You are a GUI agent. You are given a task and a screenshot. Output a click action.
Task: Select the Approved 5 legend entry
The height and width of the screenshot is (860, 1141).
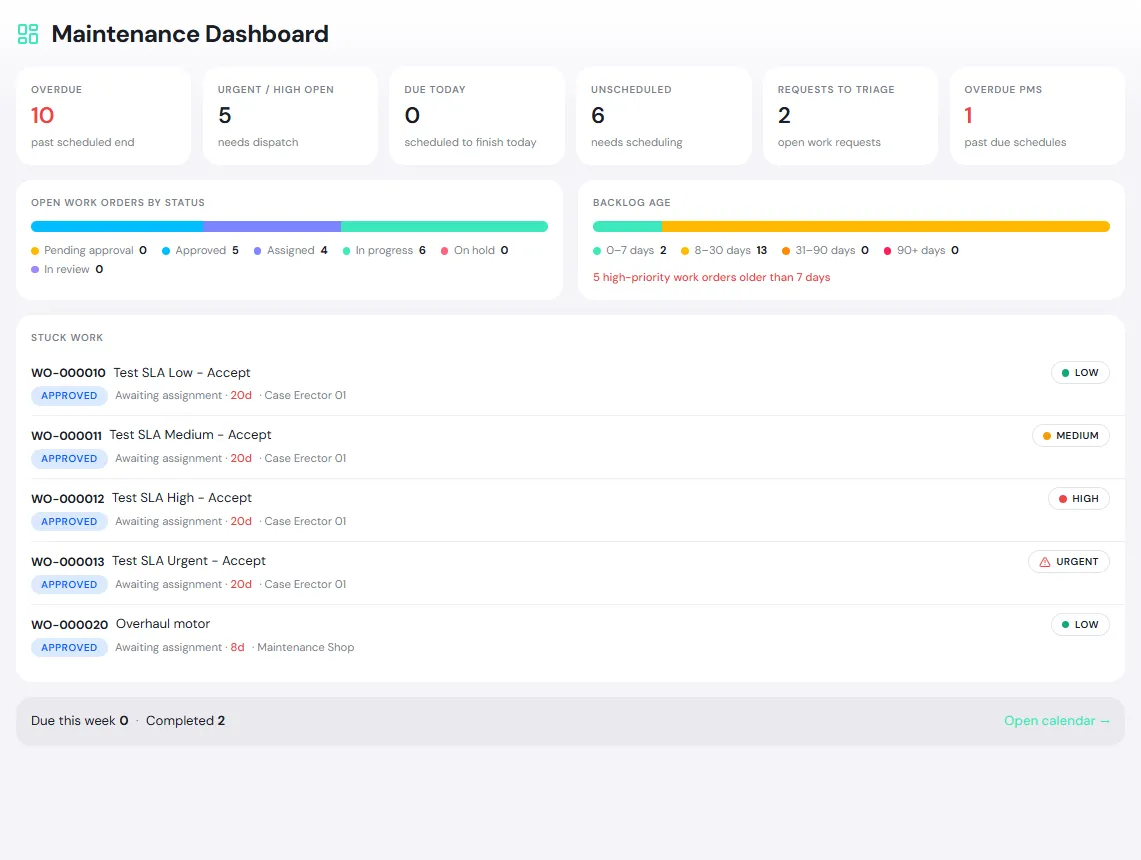(x=200, y=250)
